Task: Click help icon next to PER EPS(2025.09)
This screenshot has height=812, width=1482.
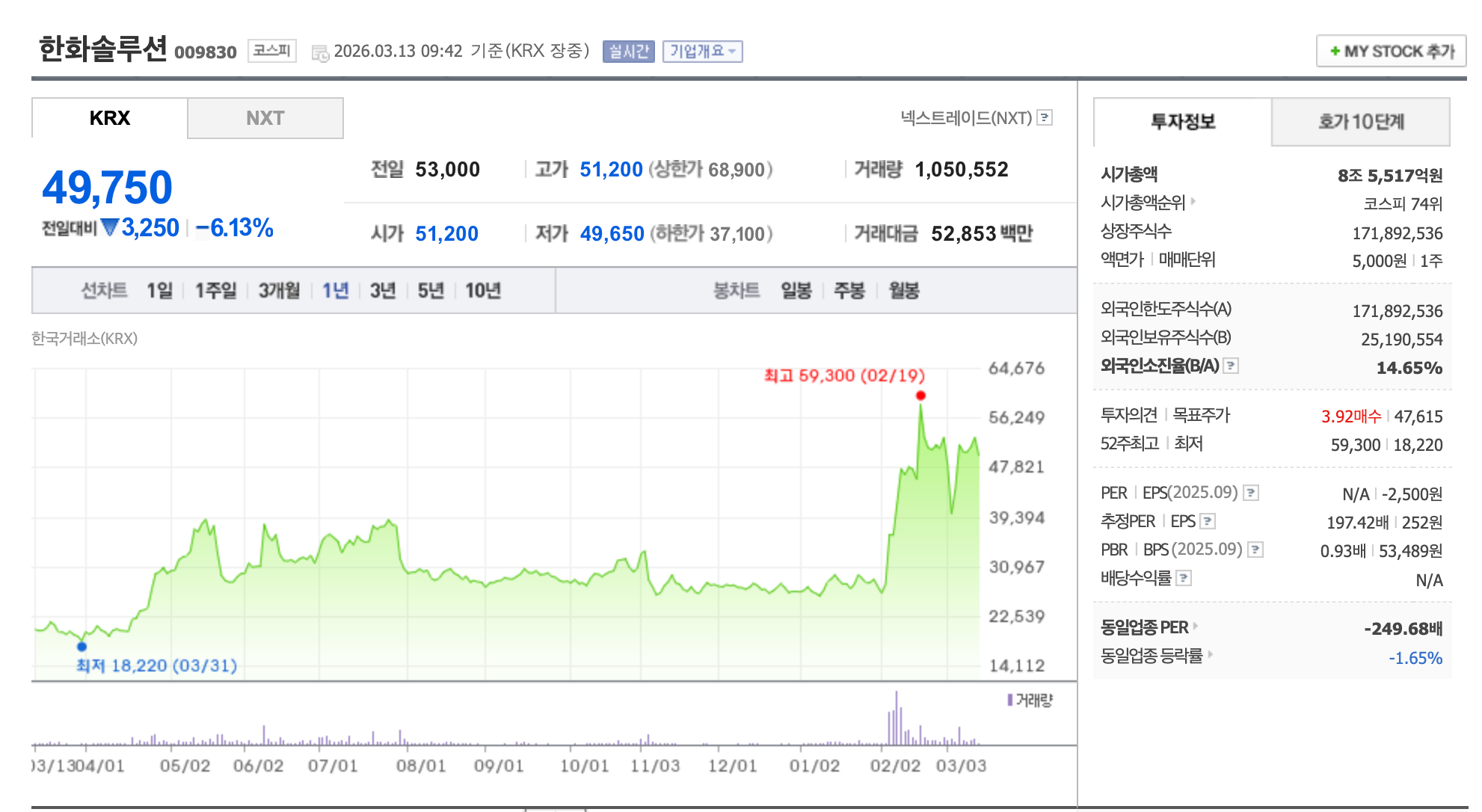Action: click(x=1251, y=493)
